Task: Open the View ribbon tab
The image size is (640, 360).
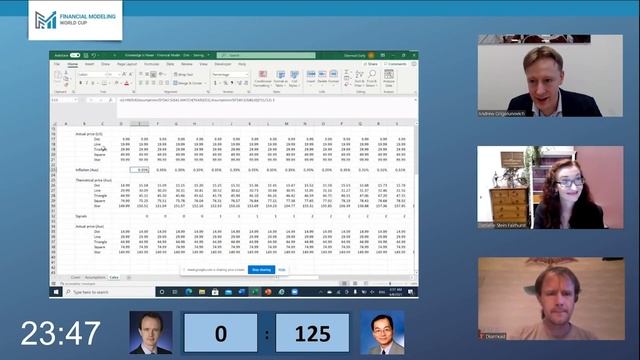Action: coord(203,64)
